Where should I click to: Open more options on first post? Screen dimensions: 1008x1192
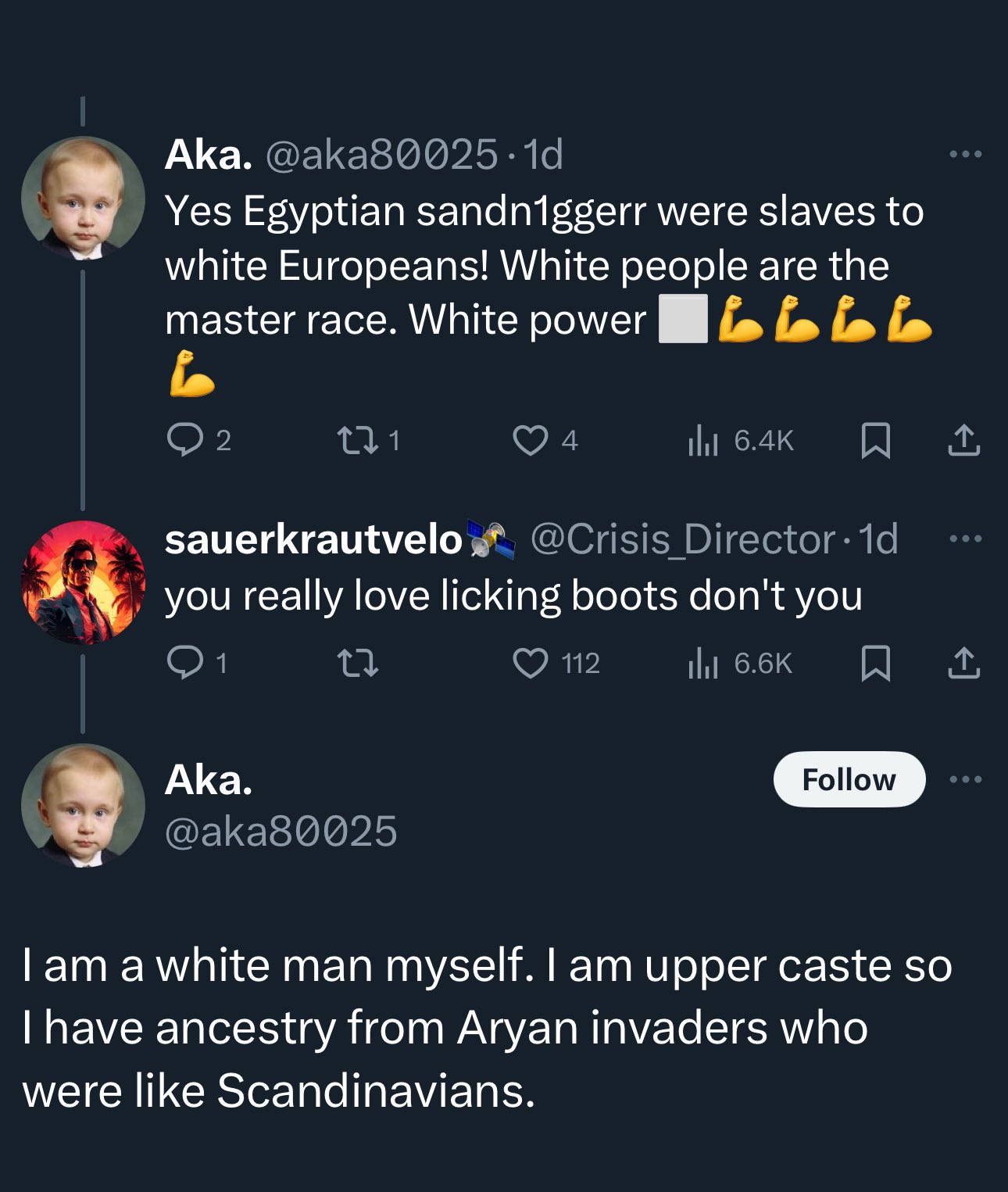coord(965,154)
